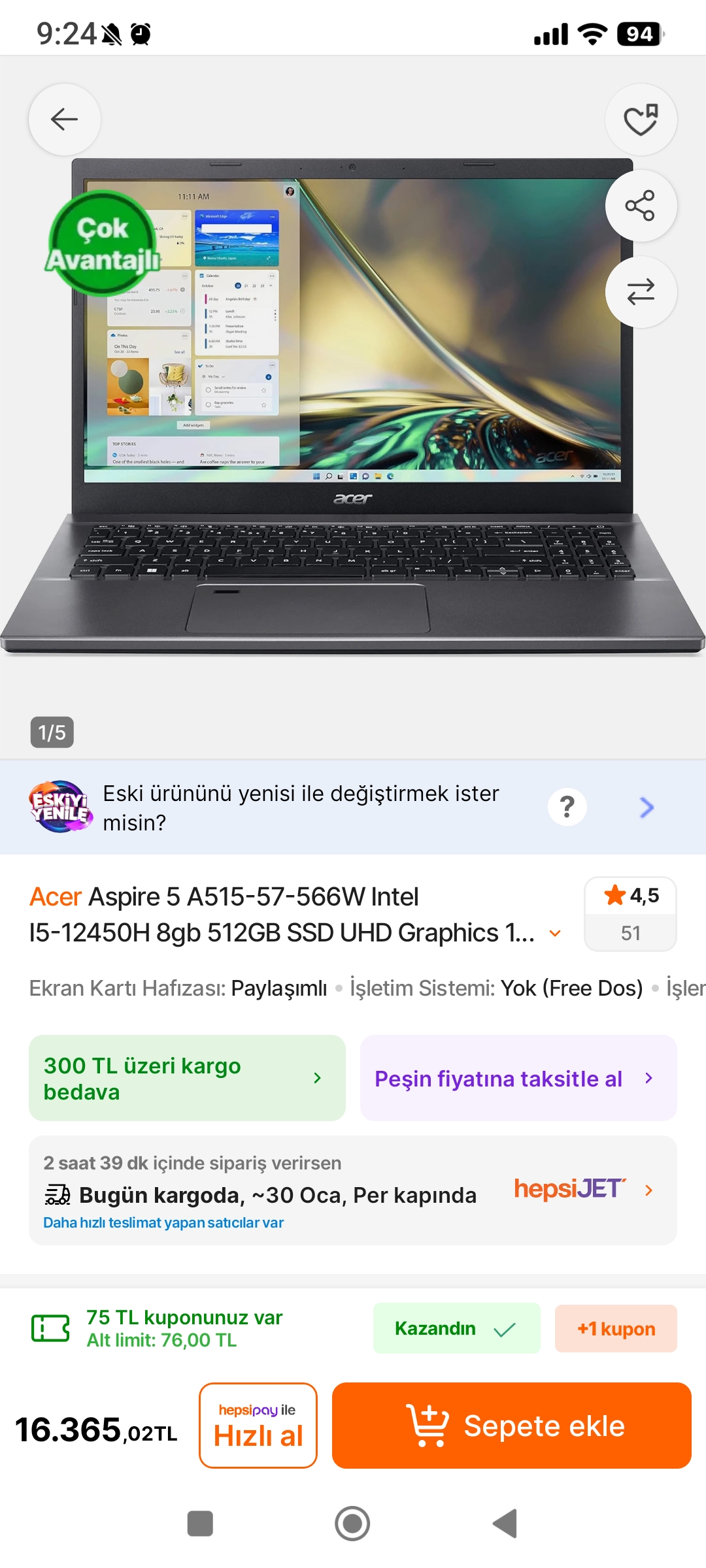Image resolution: width=706 pixels, height=1568 pixels.
Task: Add to cart with Sepete ekle
Action: tap(512, 1426)
